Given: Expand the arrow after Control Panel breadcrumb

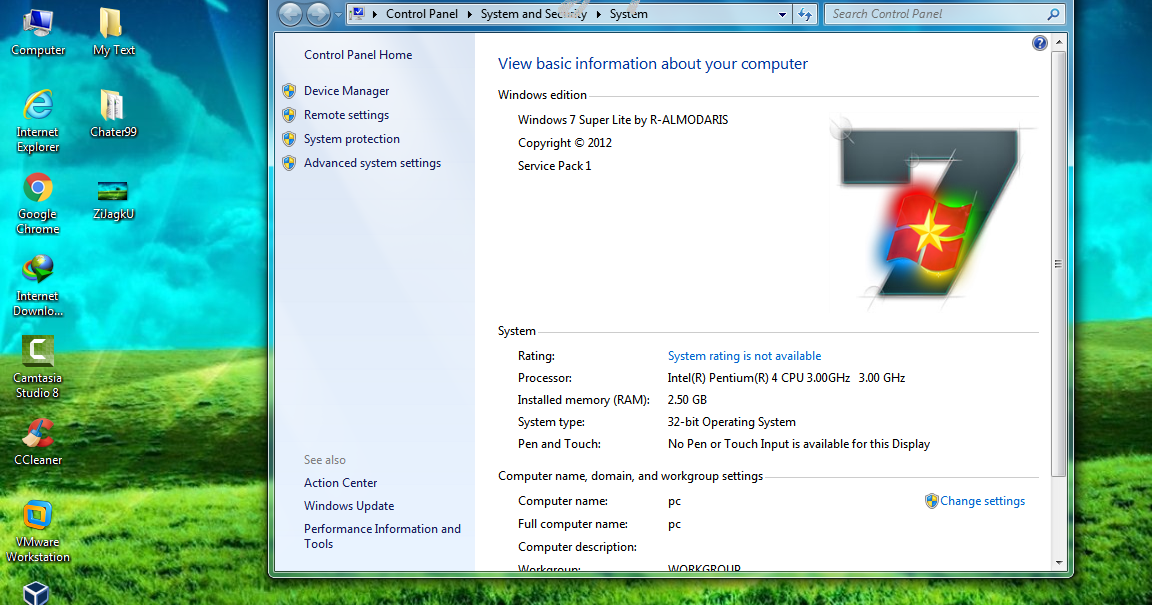Looking at the screenshot, I should click(x=469, y=14).
